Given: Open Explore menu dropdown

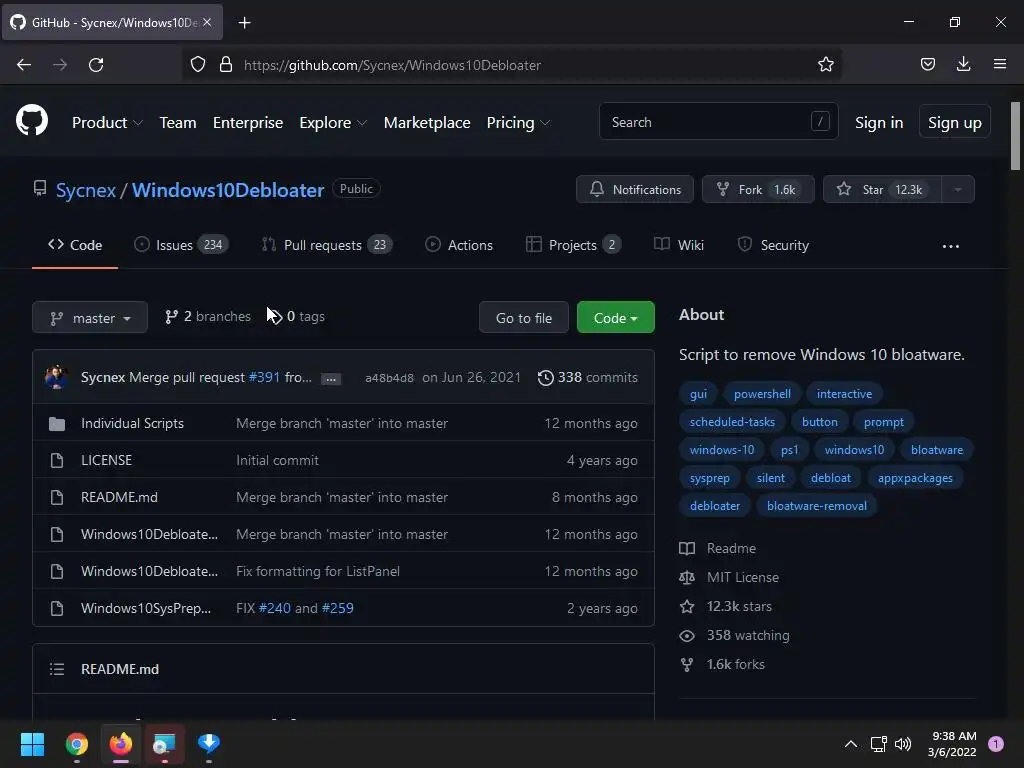Looking at the screenshot, I should 333,123.
